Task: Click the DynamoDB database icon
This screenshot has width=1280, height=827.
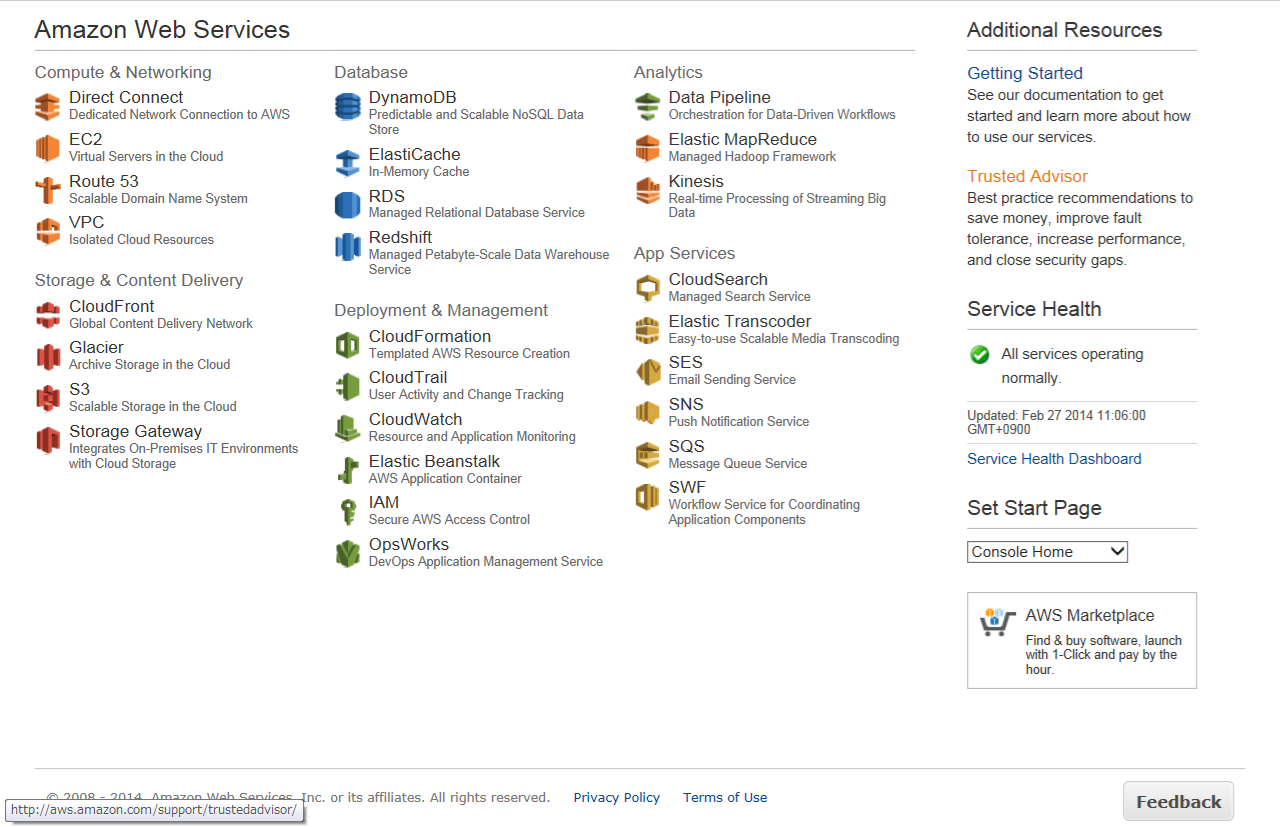Action: click(x=347, y=106)
